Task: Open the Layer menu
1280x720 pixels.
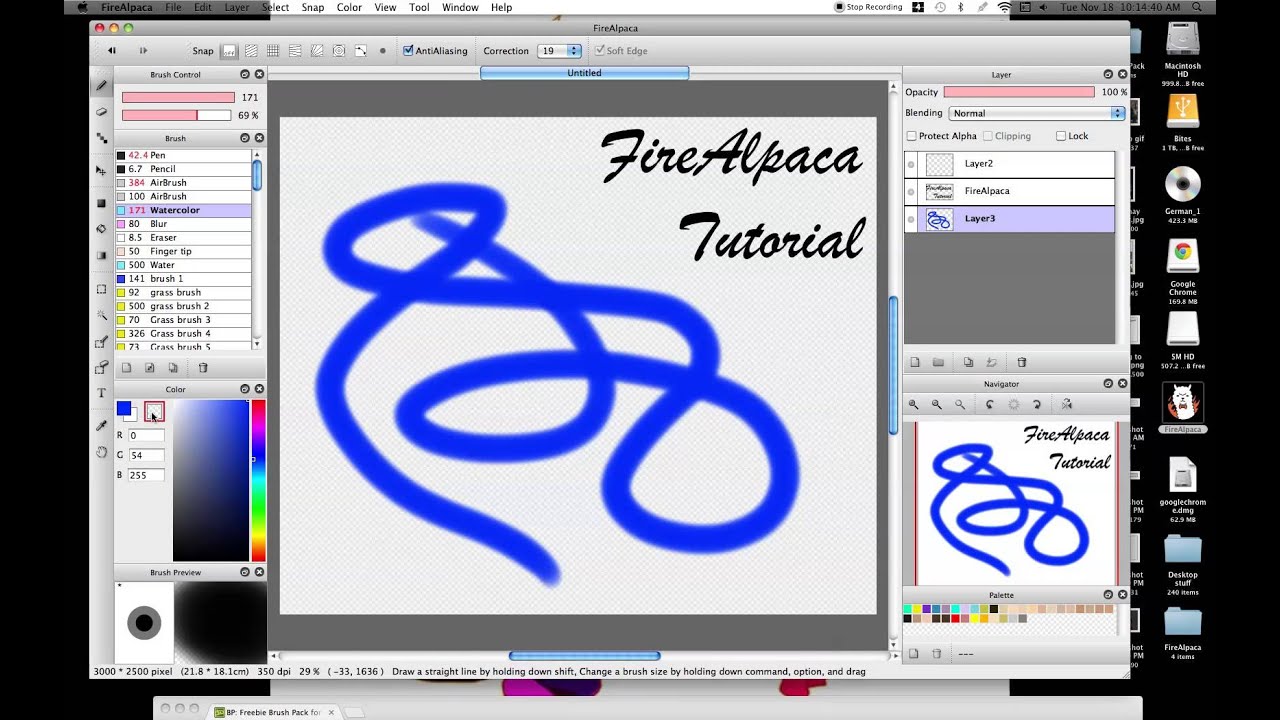Action: (237, 7)
